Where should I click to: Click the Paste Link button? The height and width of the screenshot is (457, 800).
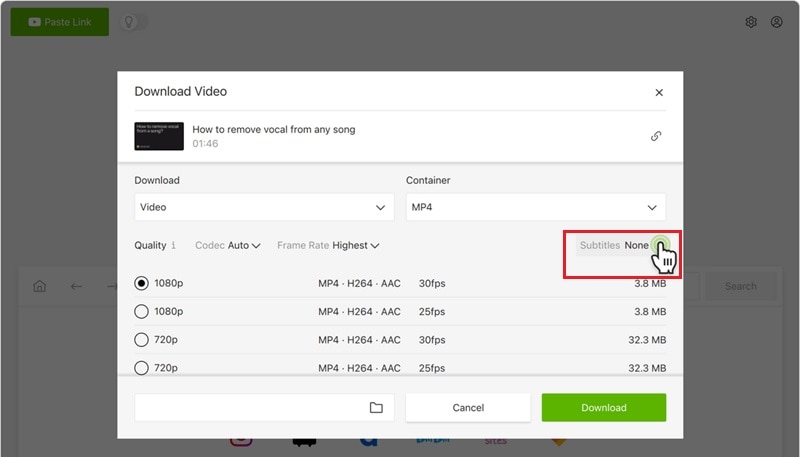point(60,22)
